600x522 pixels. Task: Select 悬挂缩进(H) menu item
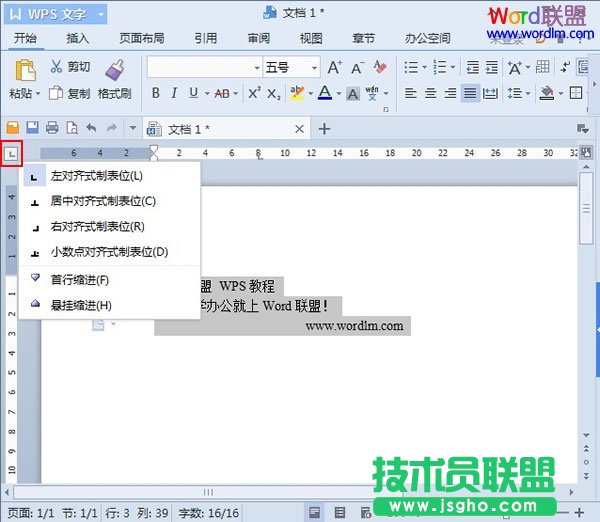111,305
